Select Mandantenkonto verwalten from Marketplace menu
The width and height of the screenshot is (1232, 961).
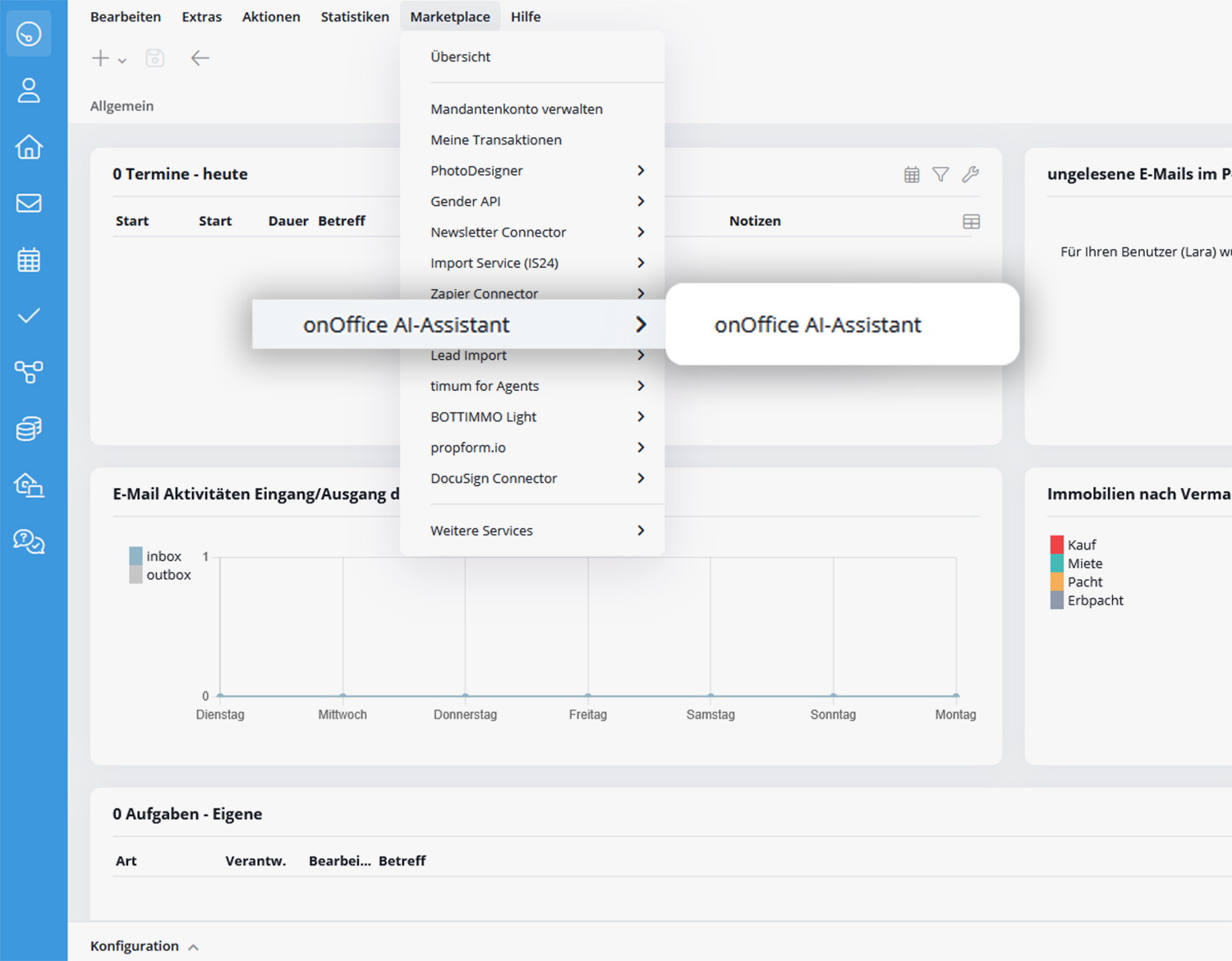click(516, 109)
